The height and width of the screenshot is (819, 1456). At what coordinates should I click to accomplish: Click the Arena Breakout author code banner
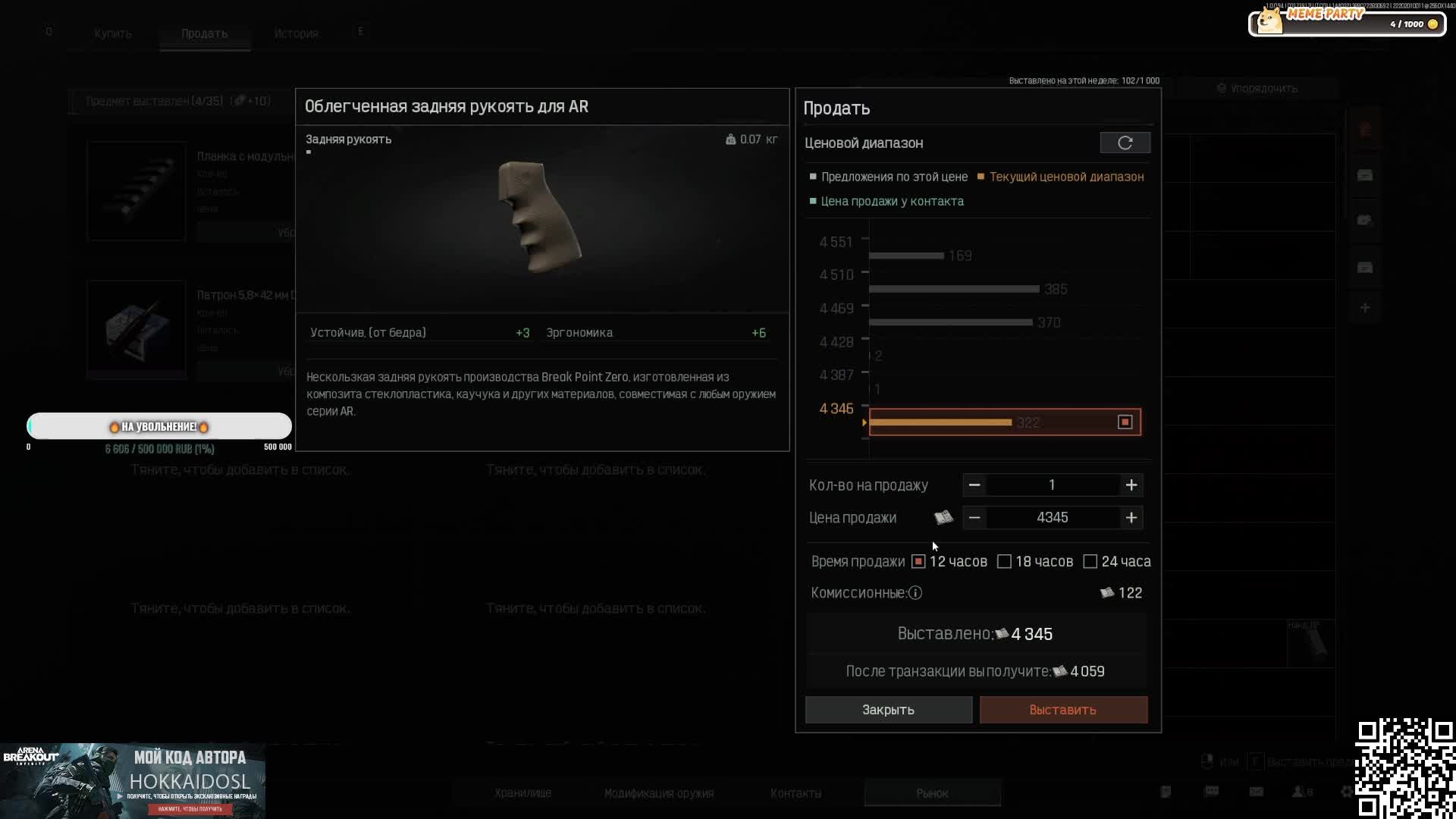click(133, 781)
